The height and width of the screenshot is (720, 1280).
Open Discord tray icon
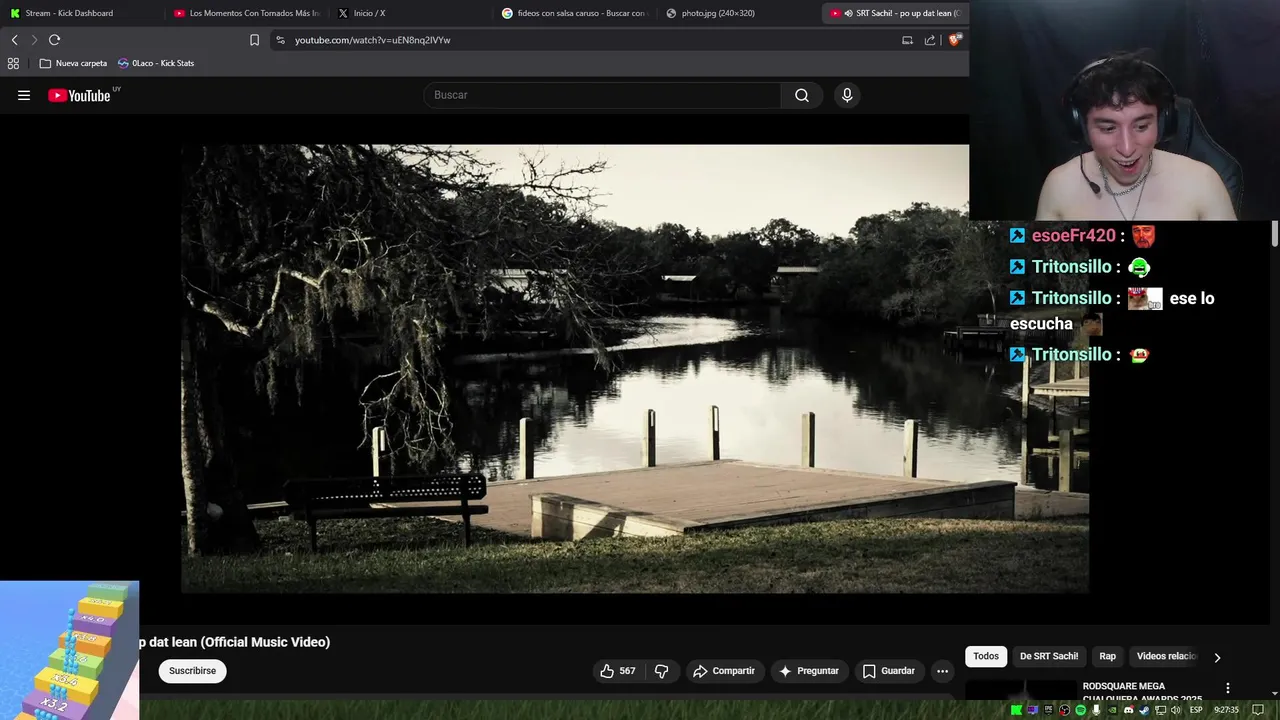(x=1129, y=710)
